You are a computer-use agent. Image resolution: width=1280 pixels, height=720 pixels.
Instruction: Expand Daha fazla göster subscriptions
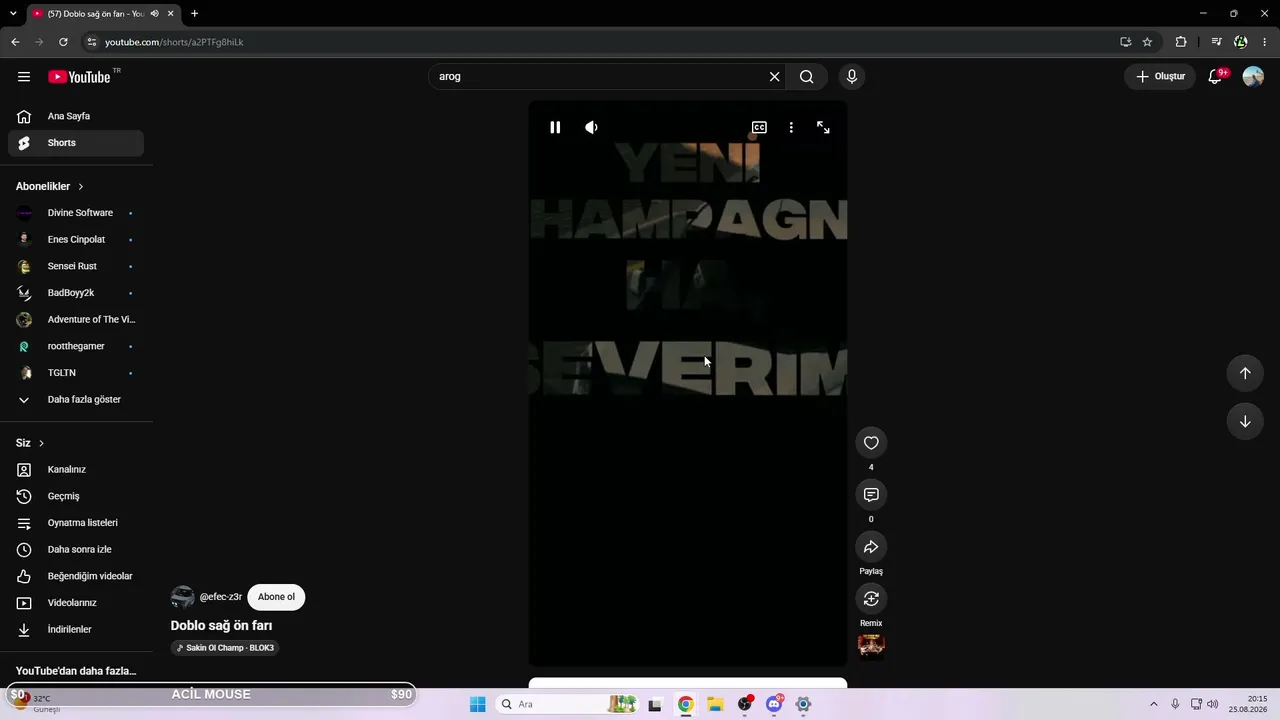76,400
